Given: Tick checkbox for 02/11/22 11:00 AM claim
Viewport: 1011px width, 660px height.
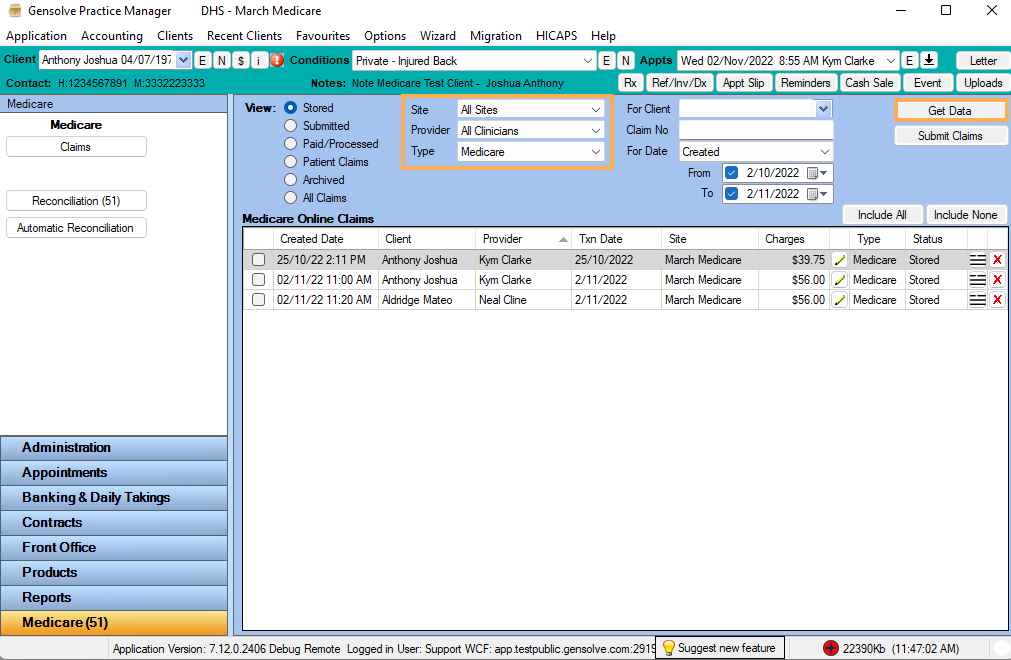Looking at the screenshot, I should 259,280.
